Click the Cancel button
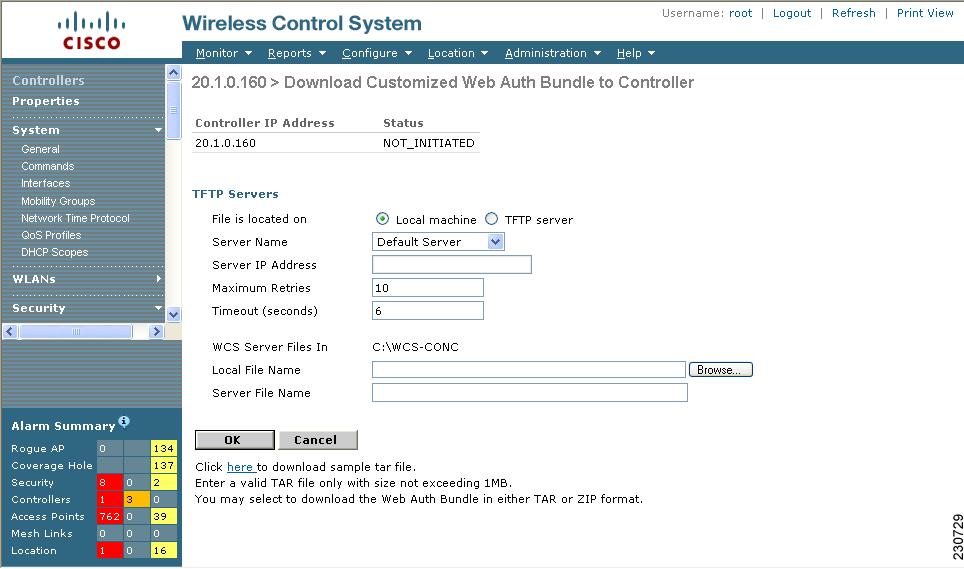 pos(318,440)
